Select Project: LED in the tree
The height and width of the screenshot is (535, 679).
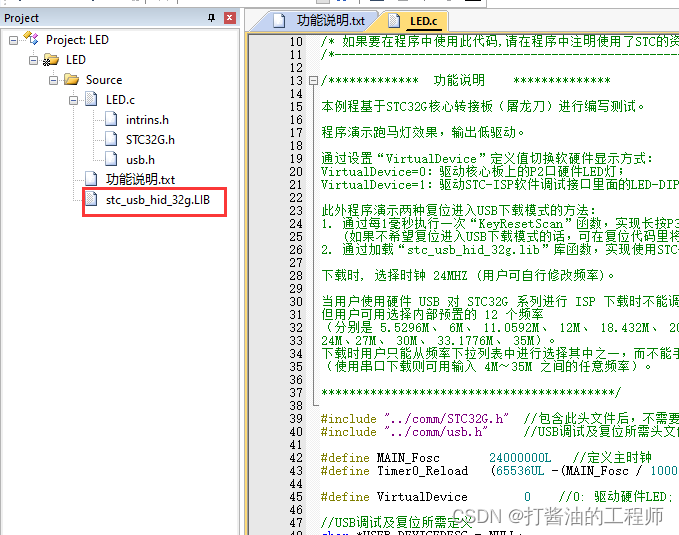77,40
